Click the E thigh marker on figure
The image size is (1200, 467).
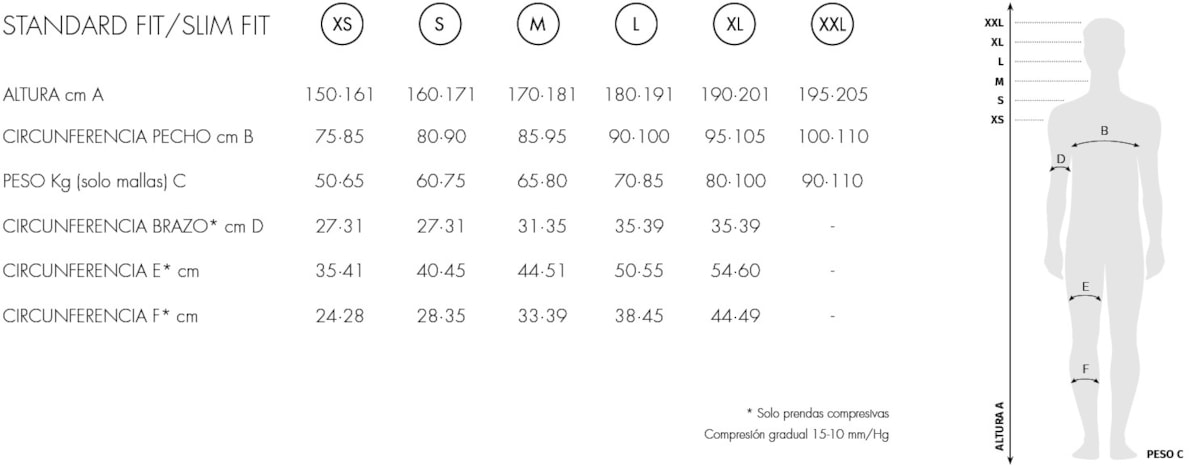[x=1085, y=292]
